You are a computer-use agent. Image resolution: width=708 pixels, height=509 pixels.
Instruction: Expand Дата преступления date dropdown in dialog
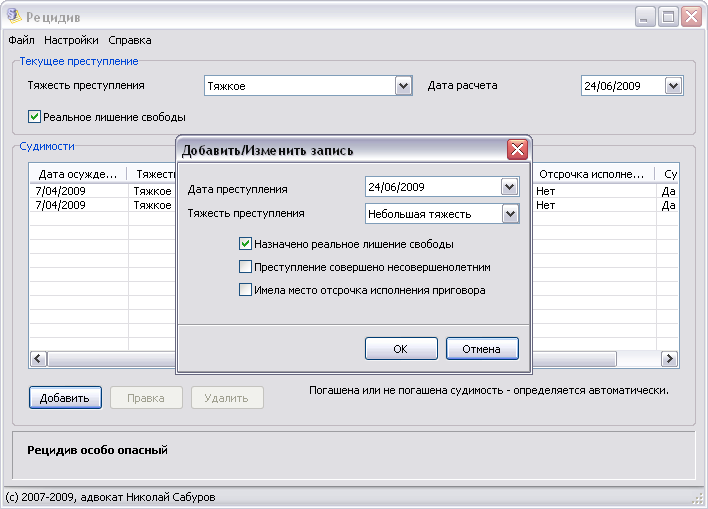(509, 187)
